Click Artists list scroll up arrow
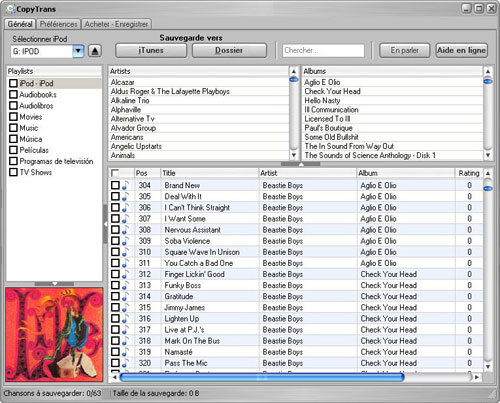 [x=294, y=71]
